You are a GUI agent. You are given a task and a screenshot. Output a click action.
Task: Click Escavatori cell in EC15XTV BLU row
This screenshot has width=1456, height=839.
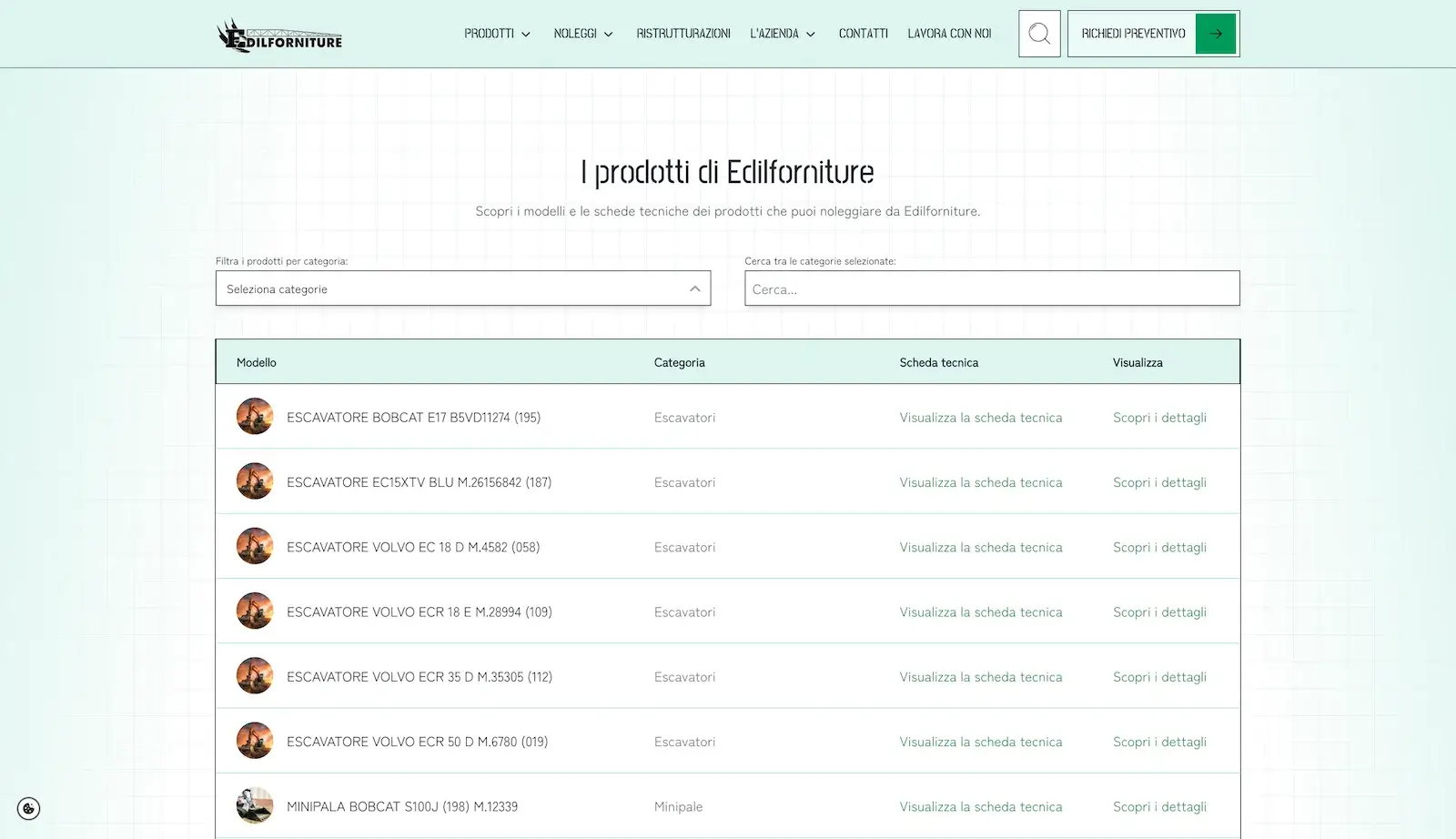click(x=684, y=482)
